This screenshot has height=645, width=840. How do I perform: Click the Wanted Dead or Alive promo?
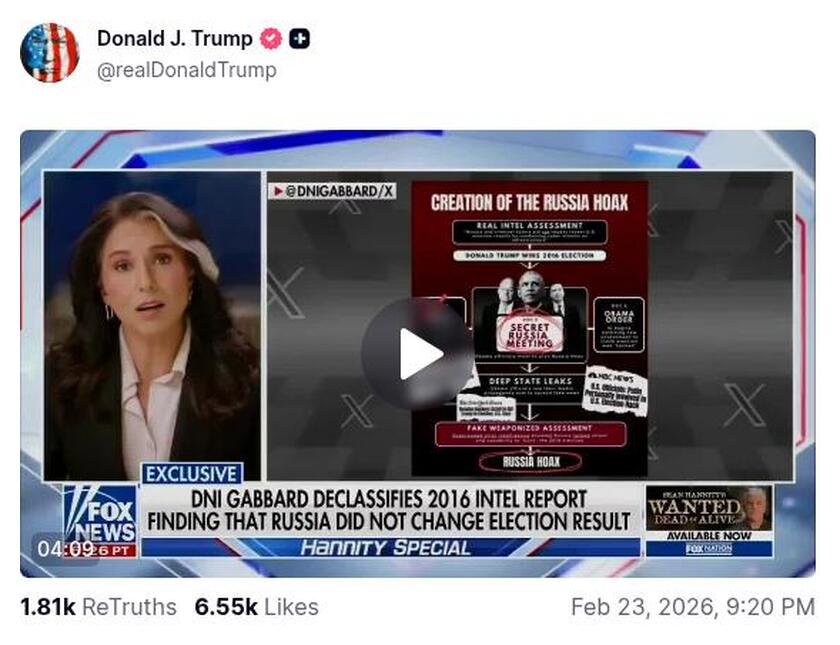(x=709, y=508)
